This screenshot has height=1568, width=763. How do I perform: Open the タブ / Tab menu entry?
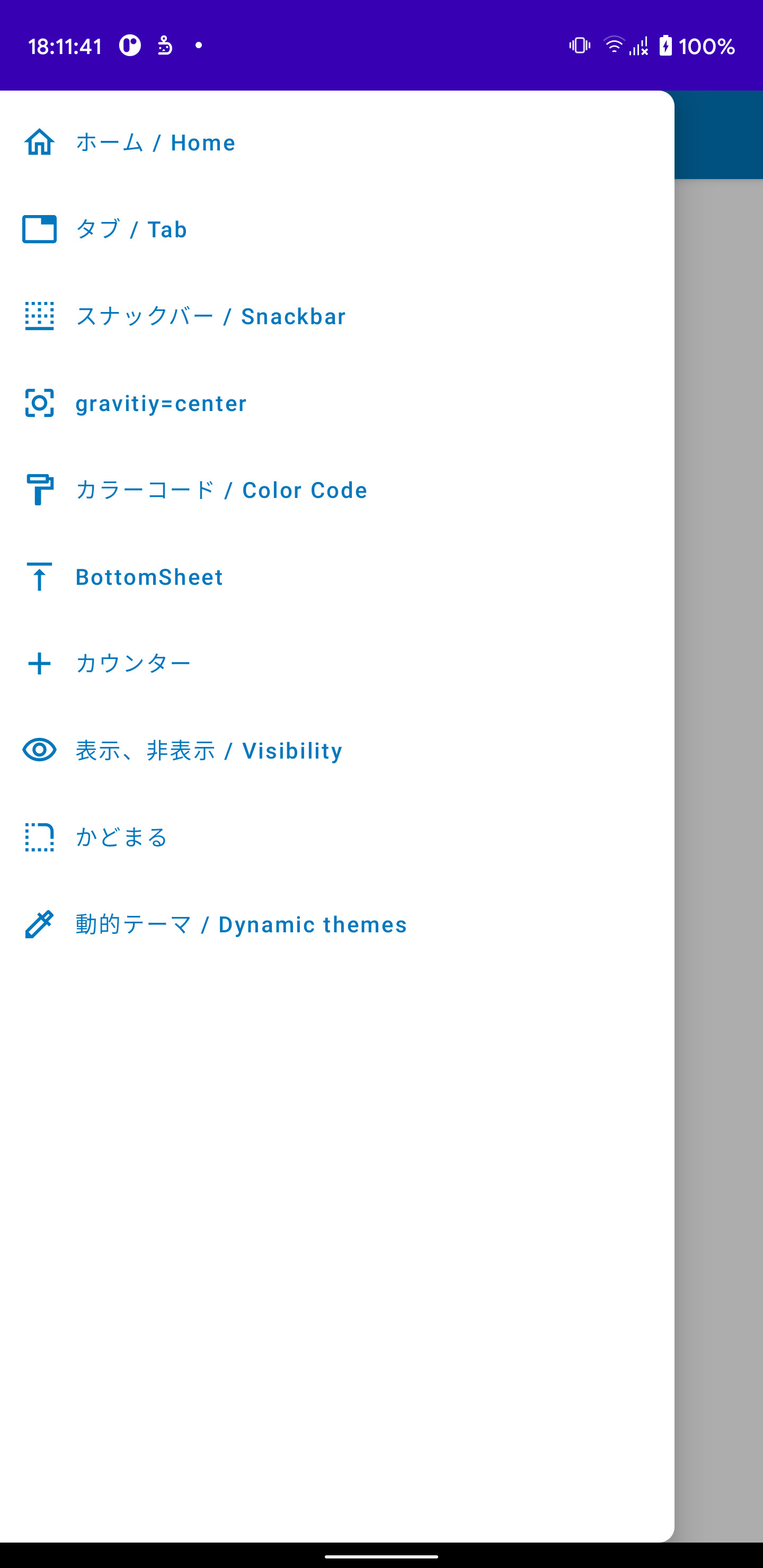coord(131,229)
